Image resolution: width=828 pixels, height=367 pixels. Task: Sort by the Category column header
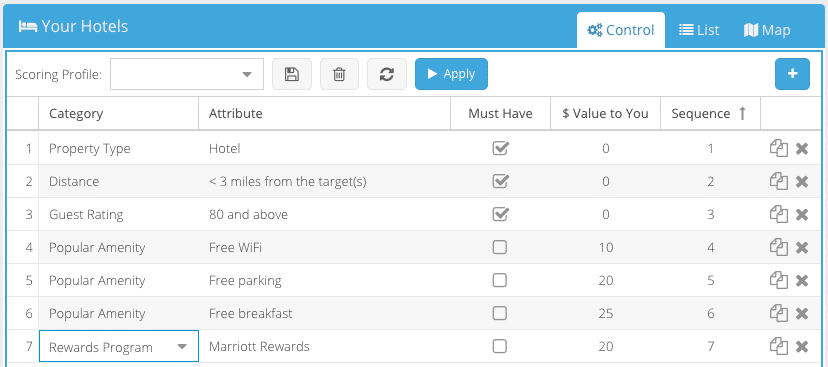(118, 114)
